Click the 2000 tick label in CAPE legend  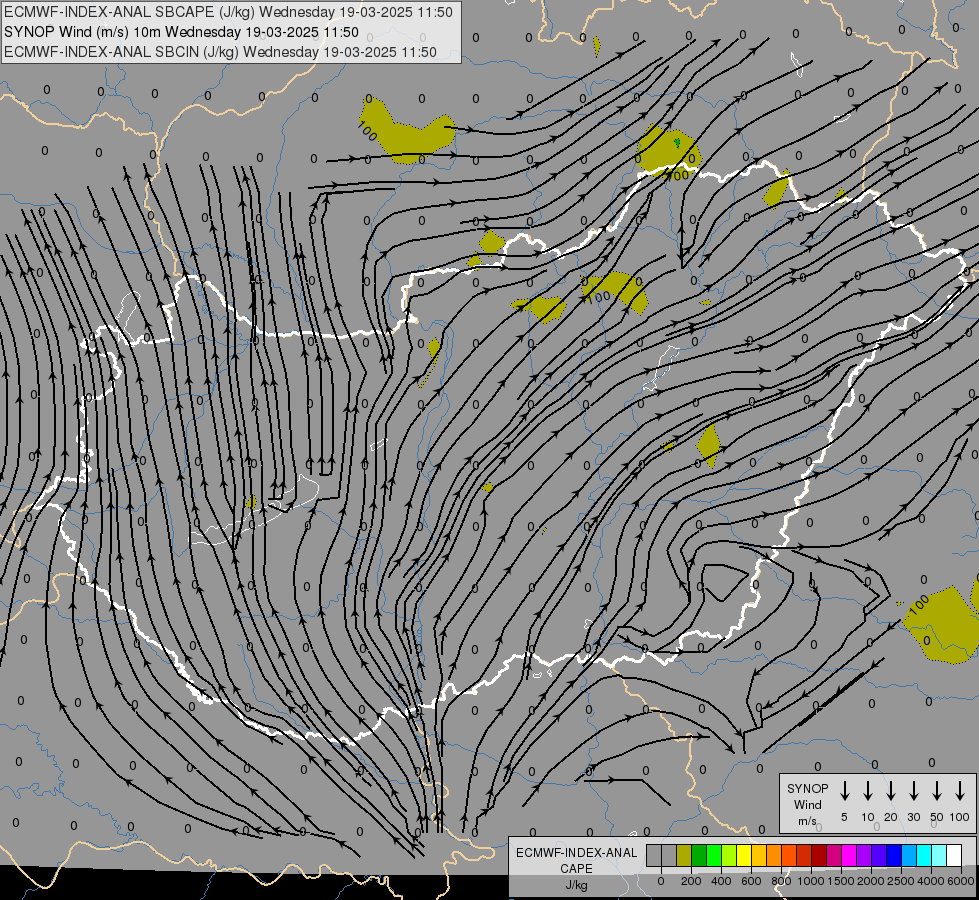870,881
